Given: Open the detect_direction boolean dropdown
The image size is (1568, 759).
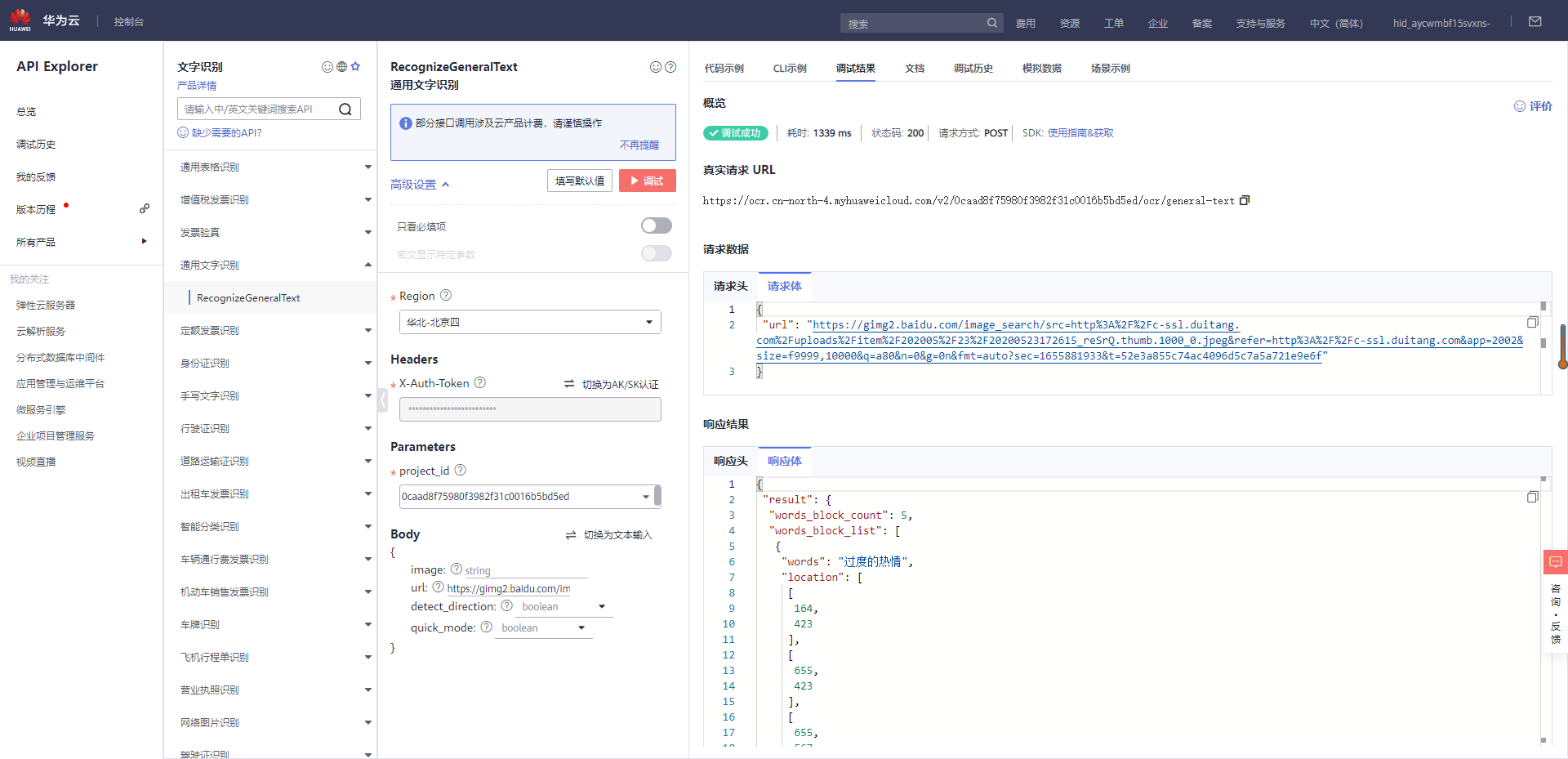Looking at the screenshot, I should click(x=563, y=606).
